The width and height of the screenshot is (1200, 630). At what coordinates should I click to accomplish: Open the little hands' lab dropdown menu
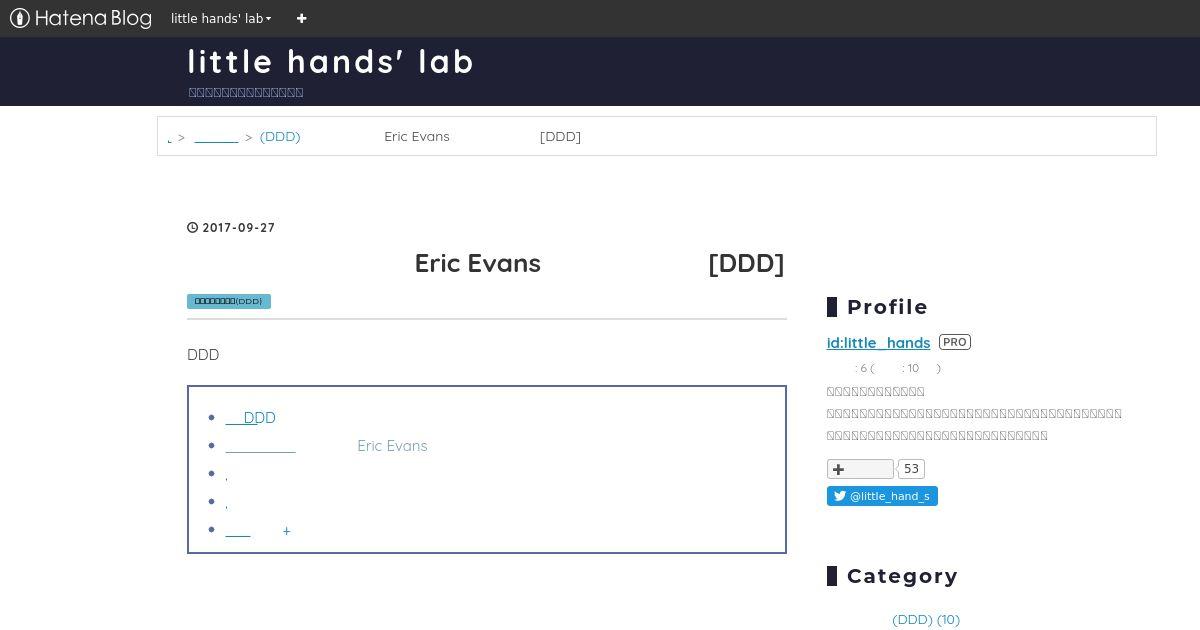tap(221, 18)
